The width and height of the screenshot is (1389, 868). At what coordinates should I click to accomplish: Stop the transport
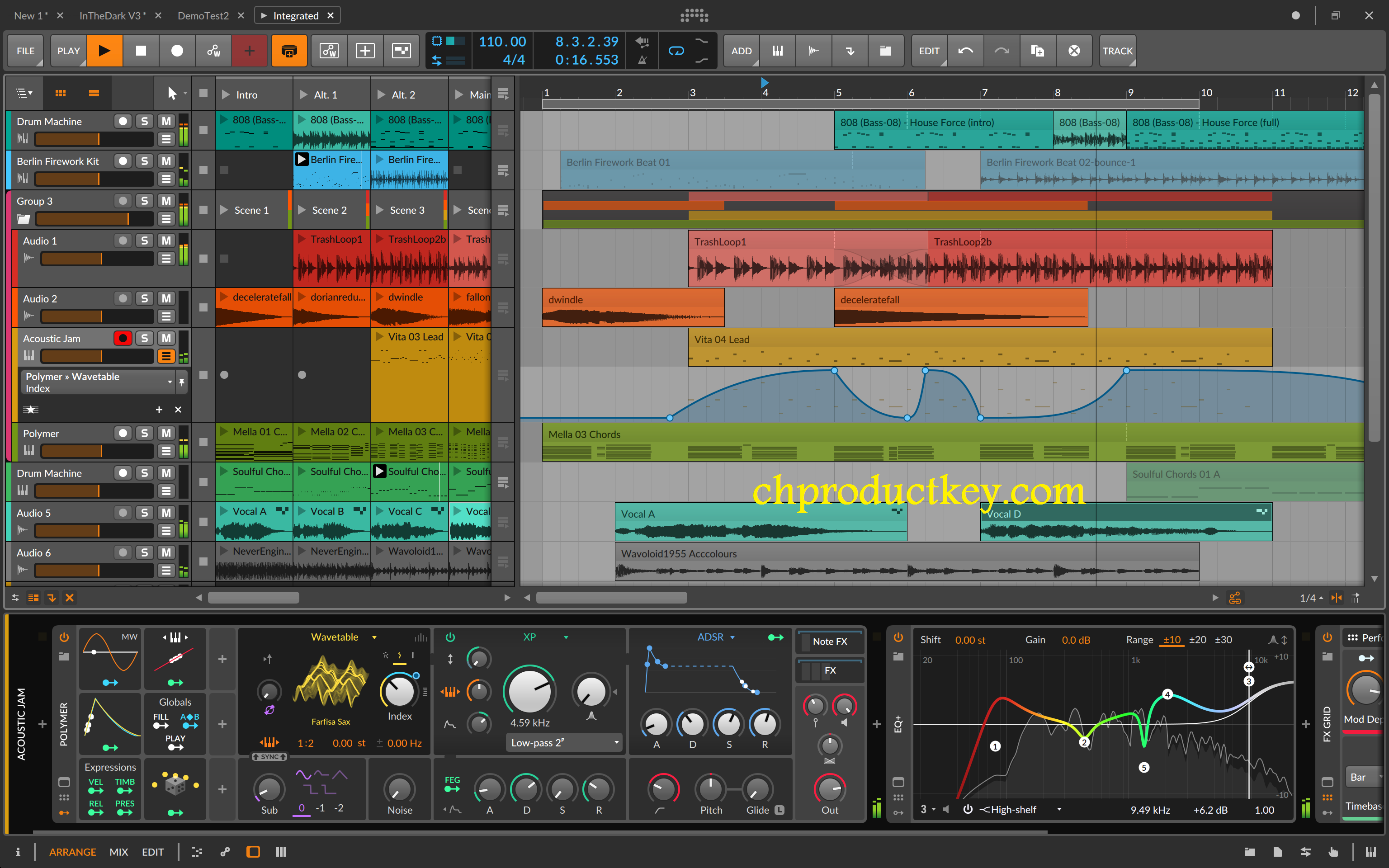tap(141, 51)
